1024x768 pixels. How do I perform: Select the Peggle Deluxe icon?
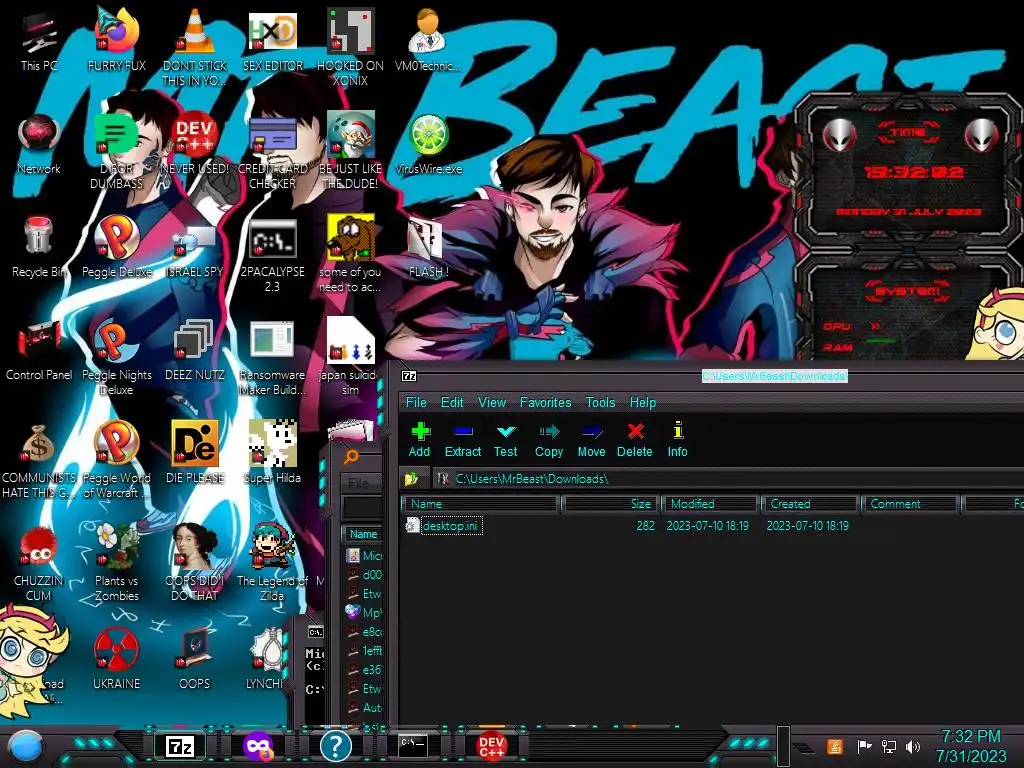click(117, 247)
